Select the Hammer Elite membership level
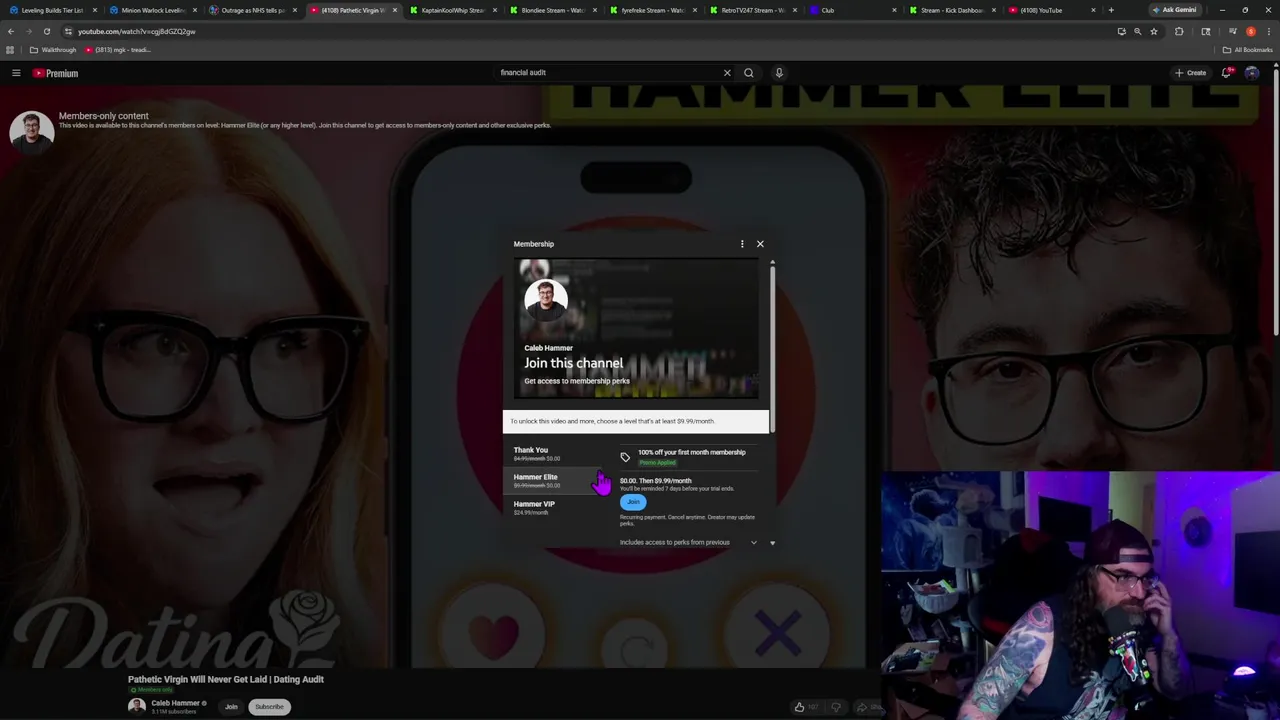This screenshot has width=1280, height=720. pyautogui.click(x=555, y=481)
